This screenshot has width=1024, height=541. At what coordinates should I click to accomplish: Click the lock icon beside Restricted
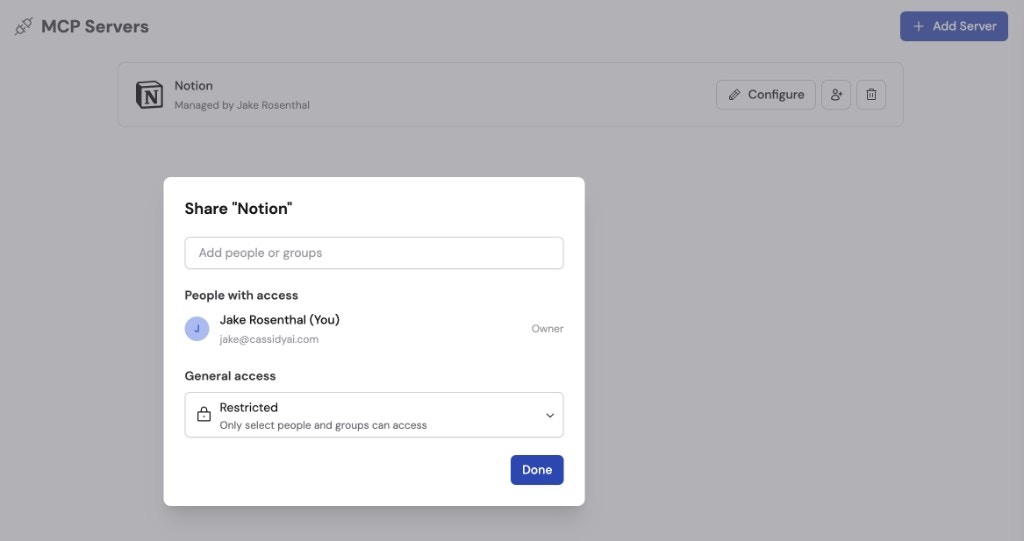coord(204,414)
